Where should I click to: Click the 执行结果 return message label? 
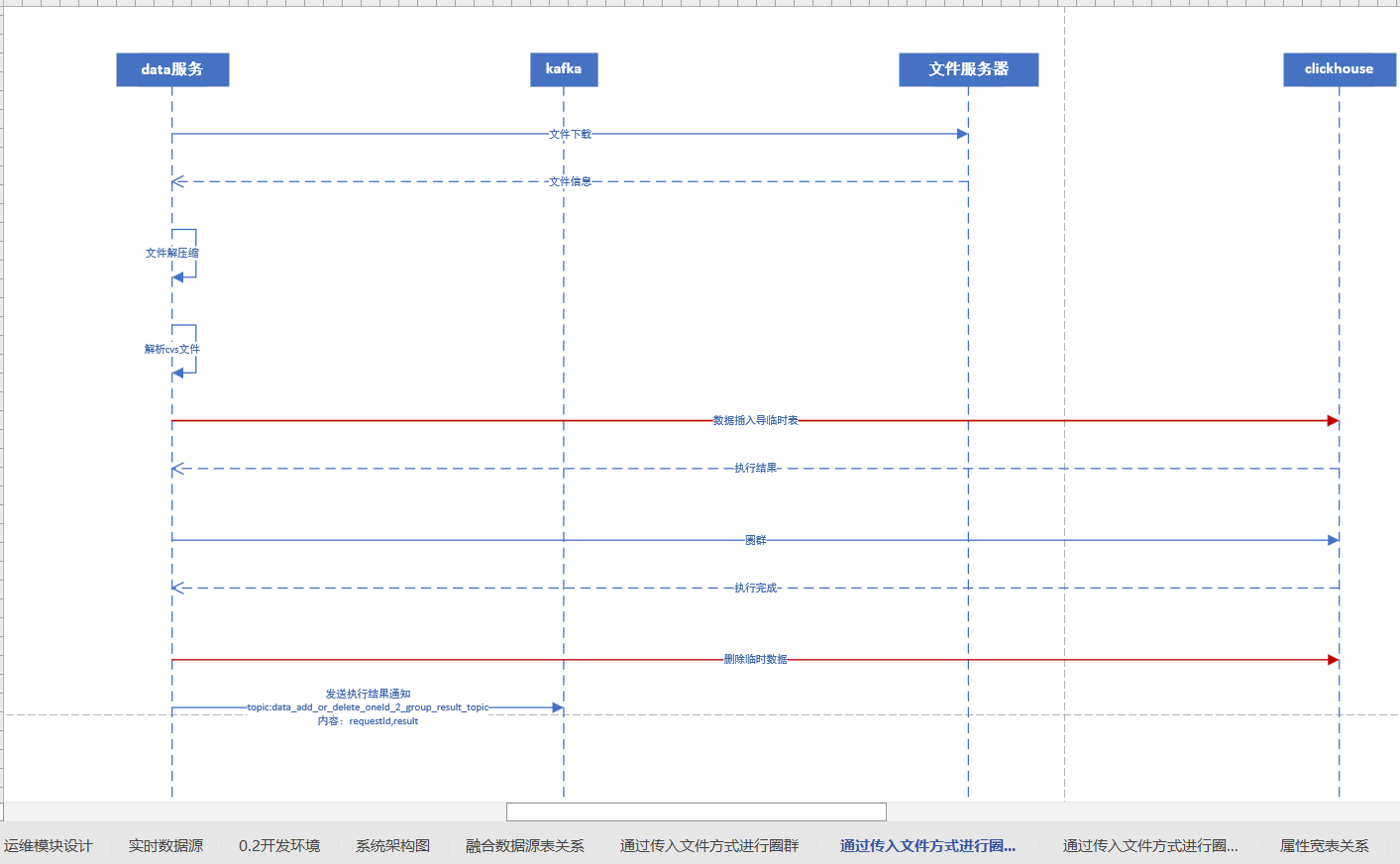755,468
